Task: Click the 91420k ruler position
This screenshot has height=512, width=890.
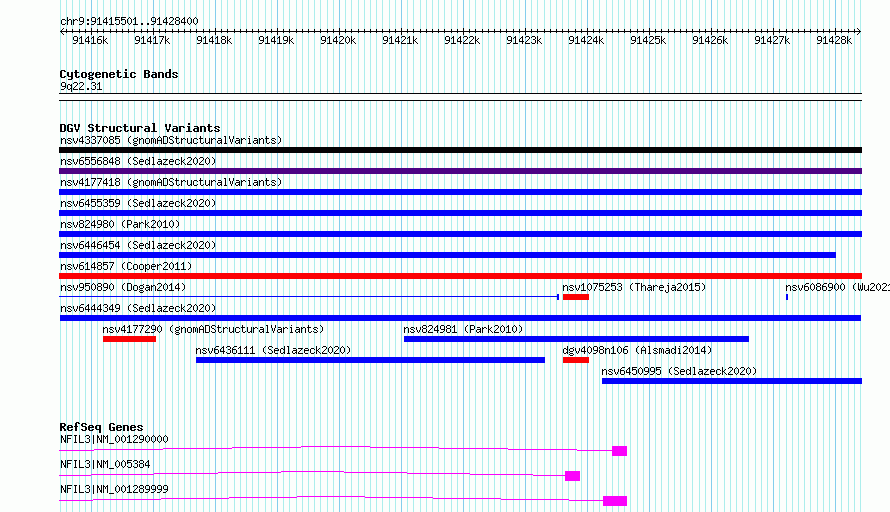Action: coord(338,40)
